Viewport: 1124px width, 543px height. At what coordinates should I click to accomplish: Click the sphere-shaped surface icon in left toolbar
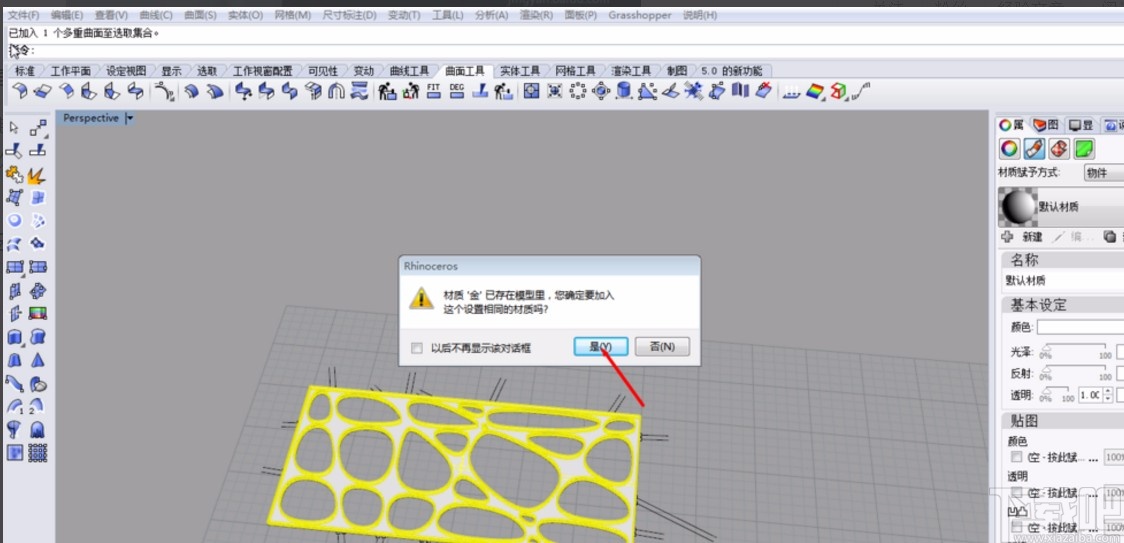point(15,220)
